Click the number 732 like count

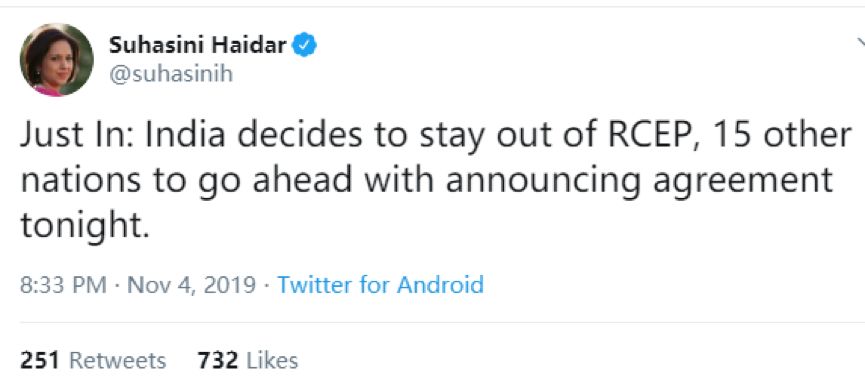[x=218, y=360]
